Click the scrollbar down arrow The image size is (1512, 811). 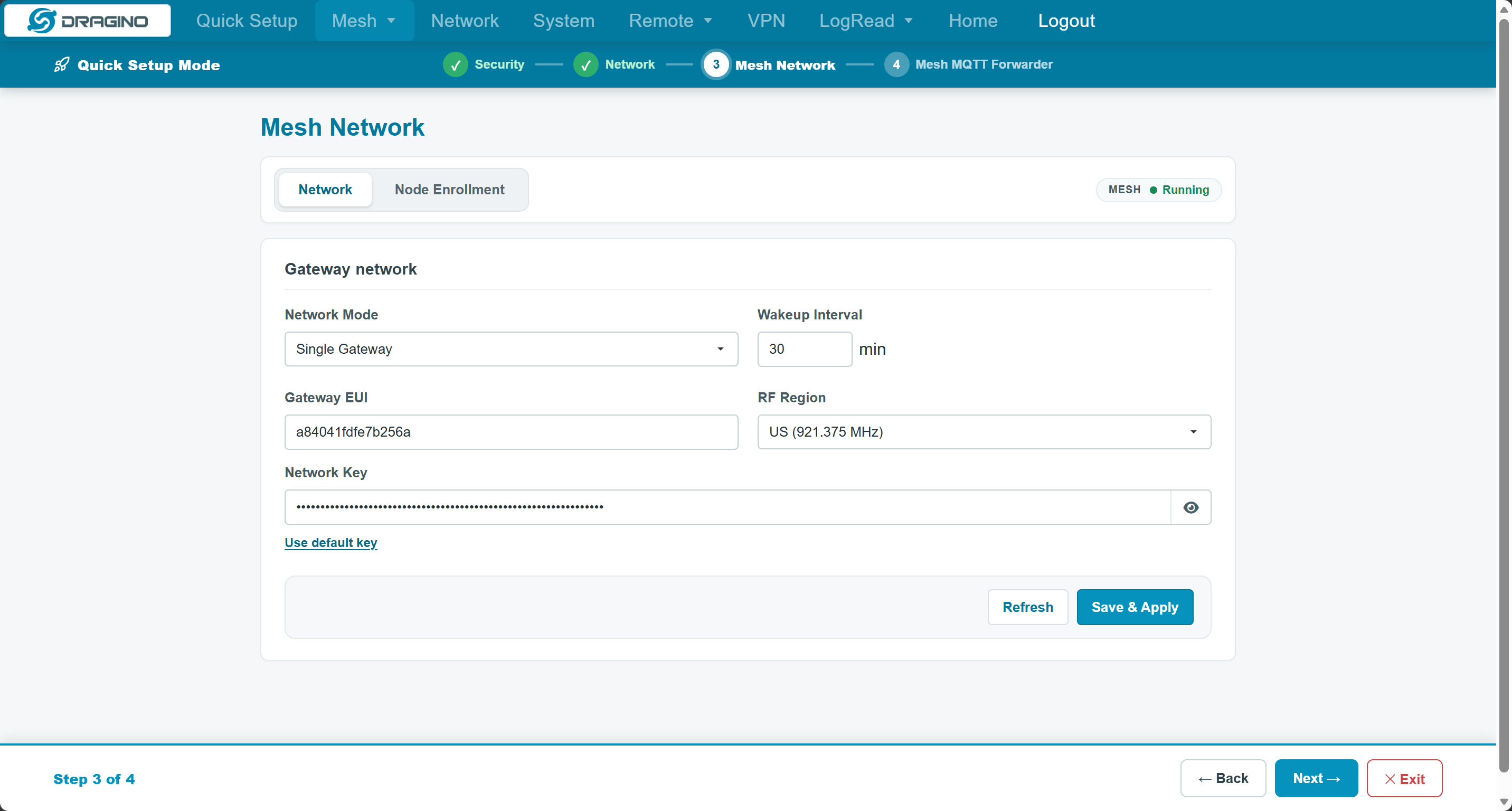click(x=1503, y=802)
